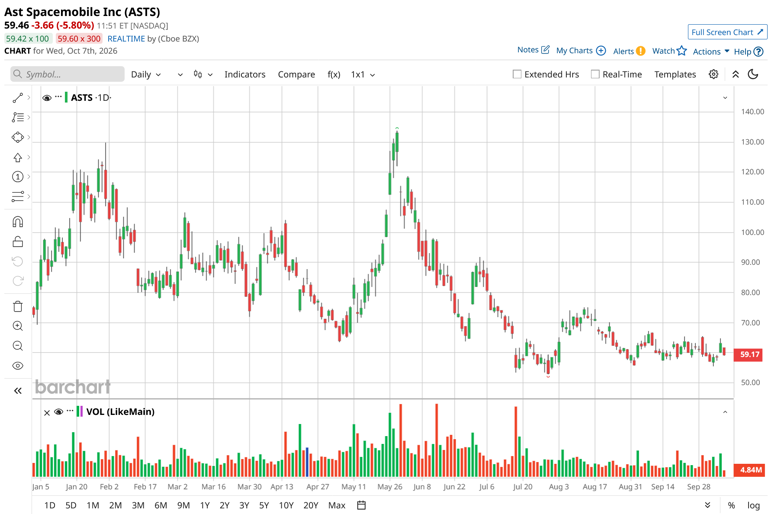Open the calendar date range picker
Screen dimensions: 768x514
pyautogui.click(x=361, y=505)
